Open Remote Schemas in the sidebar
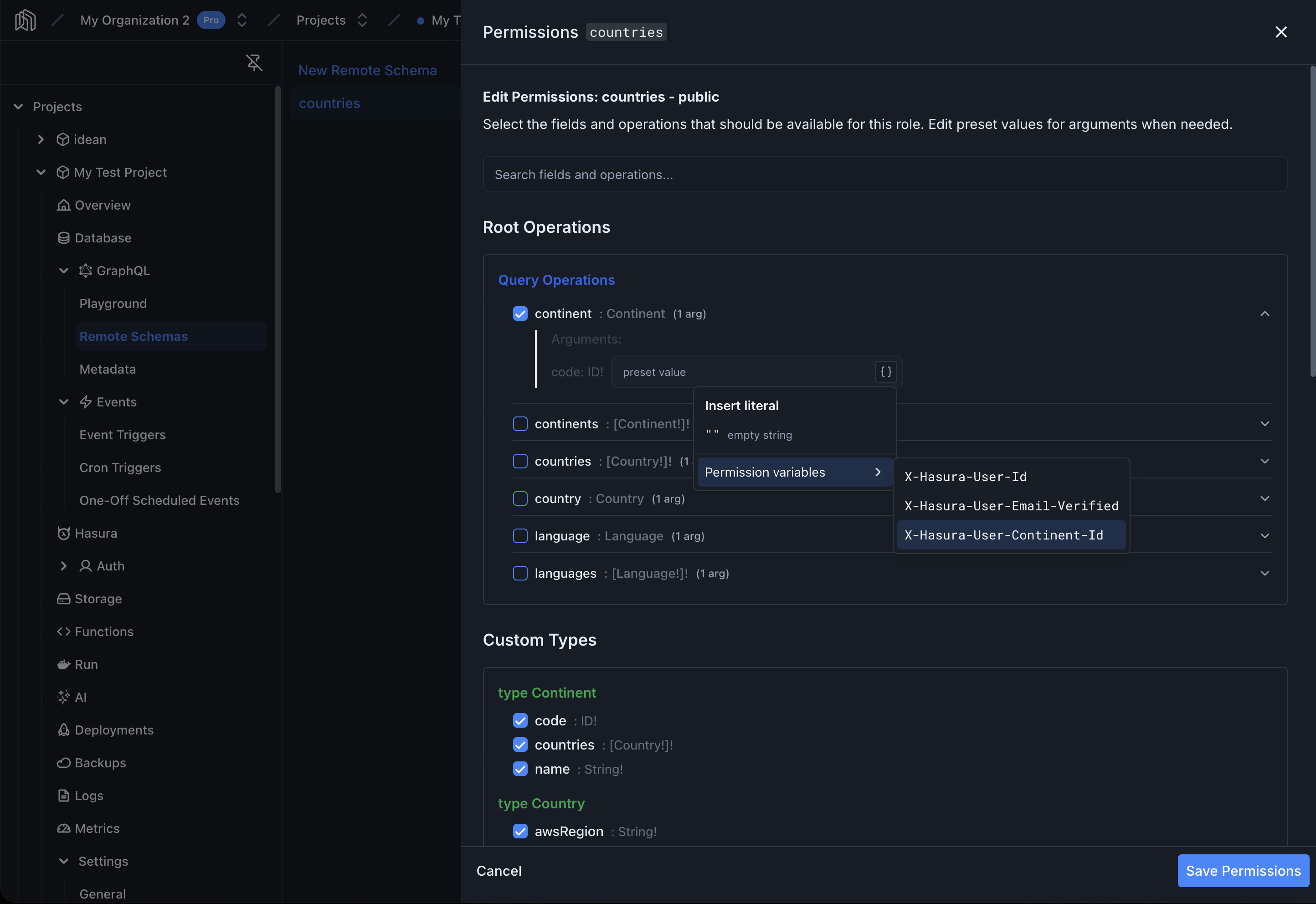The width and height of the screenshot is (1316, 904). (x=171, y=336)
